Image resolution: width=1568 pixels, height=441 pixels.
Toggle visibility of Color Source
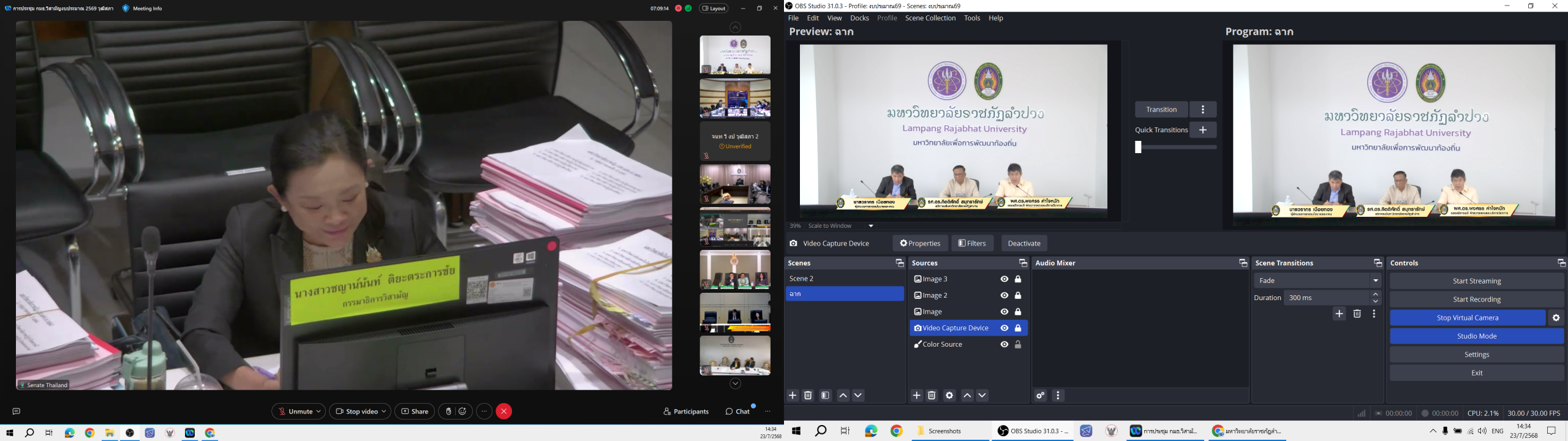(x=1005, y=345)
